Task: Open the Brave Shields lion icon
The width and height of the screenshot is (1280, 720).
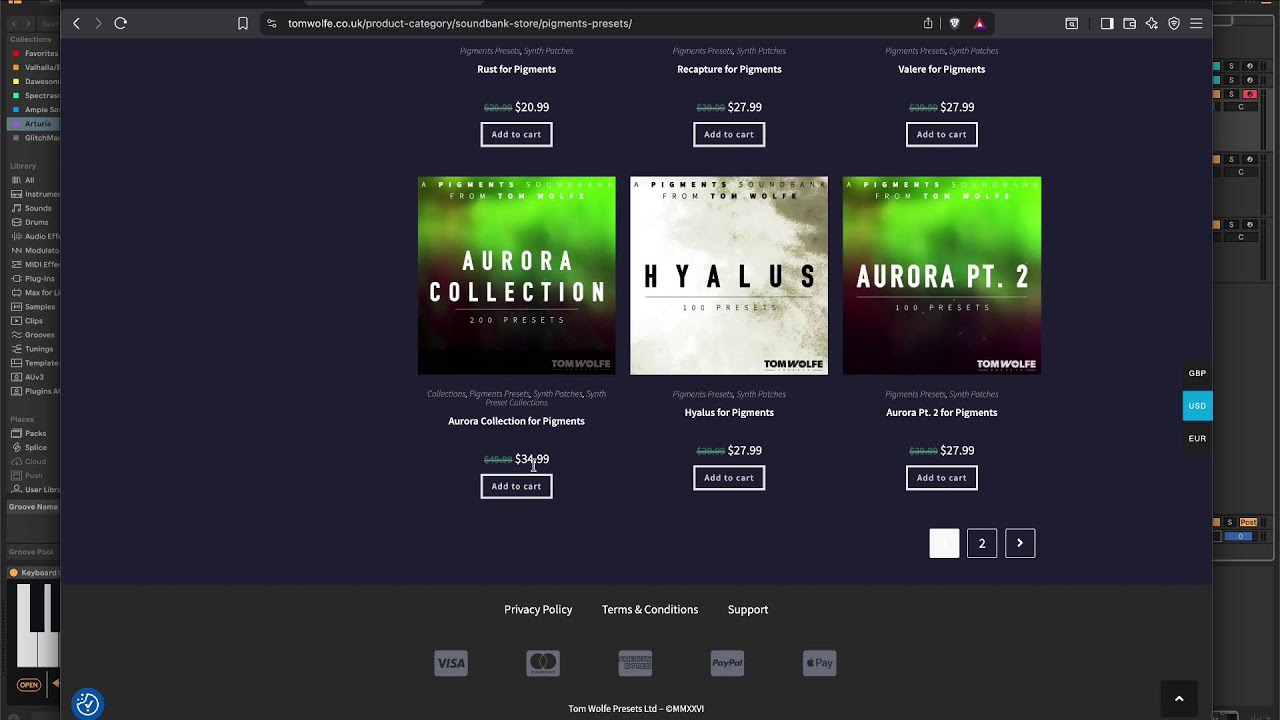Action: (x=954, y=23)
